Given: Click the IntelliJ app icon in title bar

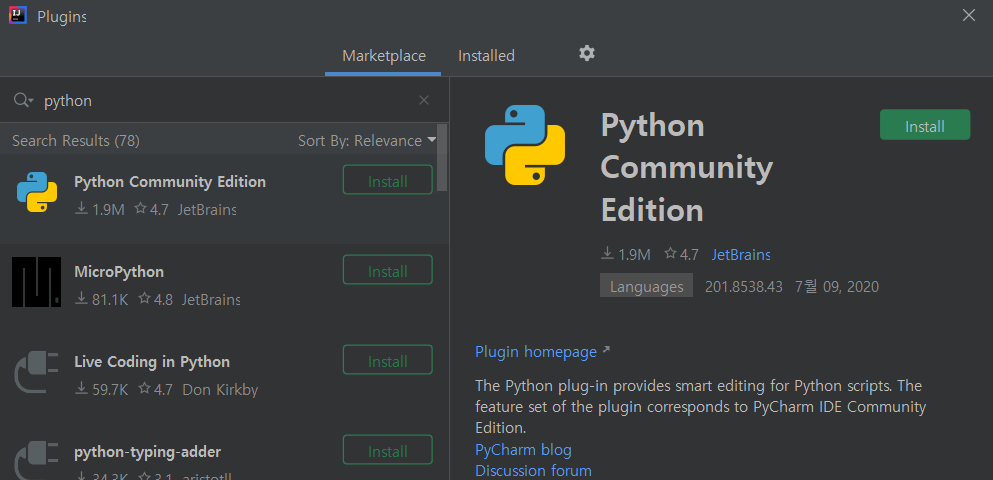Looking at the screenshot, I should (18, 15).
